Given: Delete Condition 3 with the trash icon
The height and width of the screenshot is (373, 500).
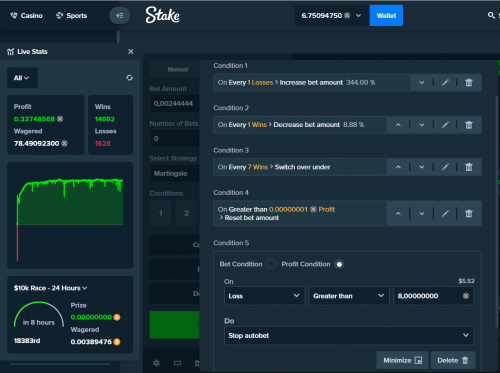Looking at the screenshot, I should click(x=469, y=167).
